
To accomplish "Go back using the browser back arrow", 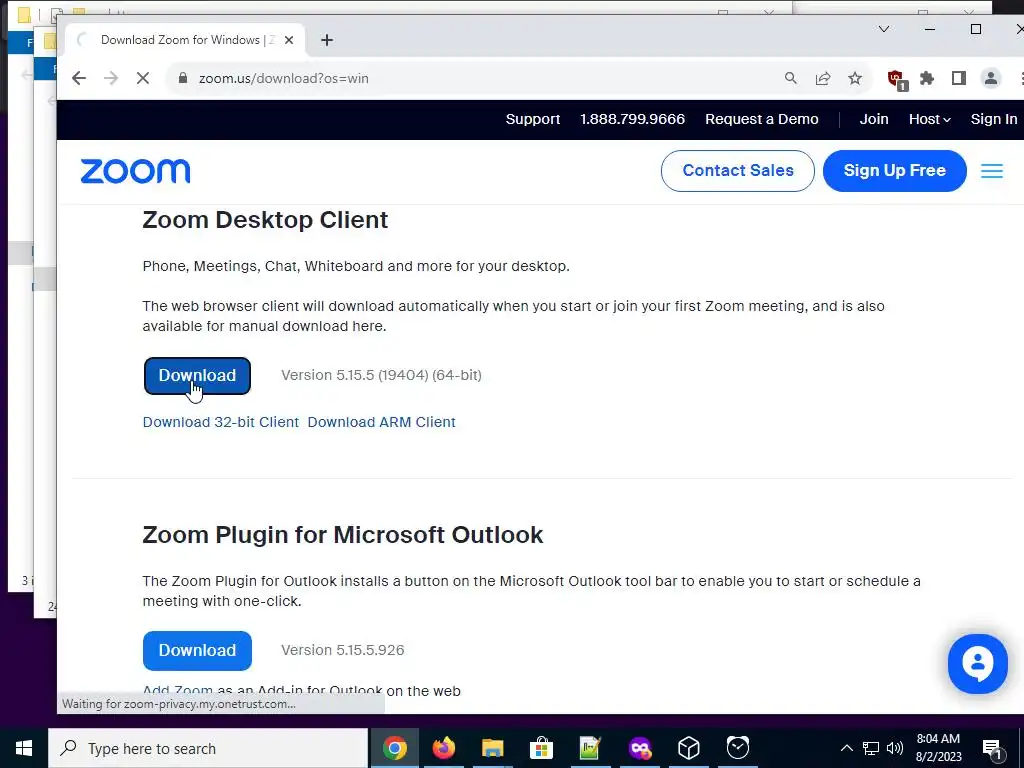I will click(x=79, y=78).
